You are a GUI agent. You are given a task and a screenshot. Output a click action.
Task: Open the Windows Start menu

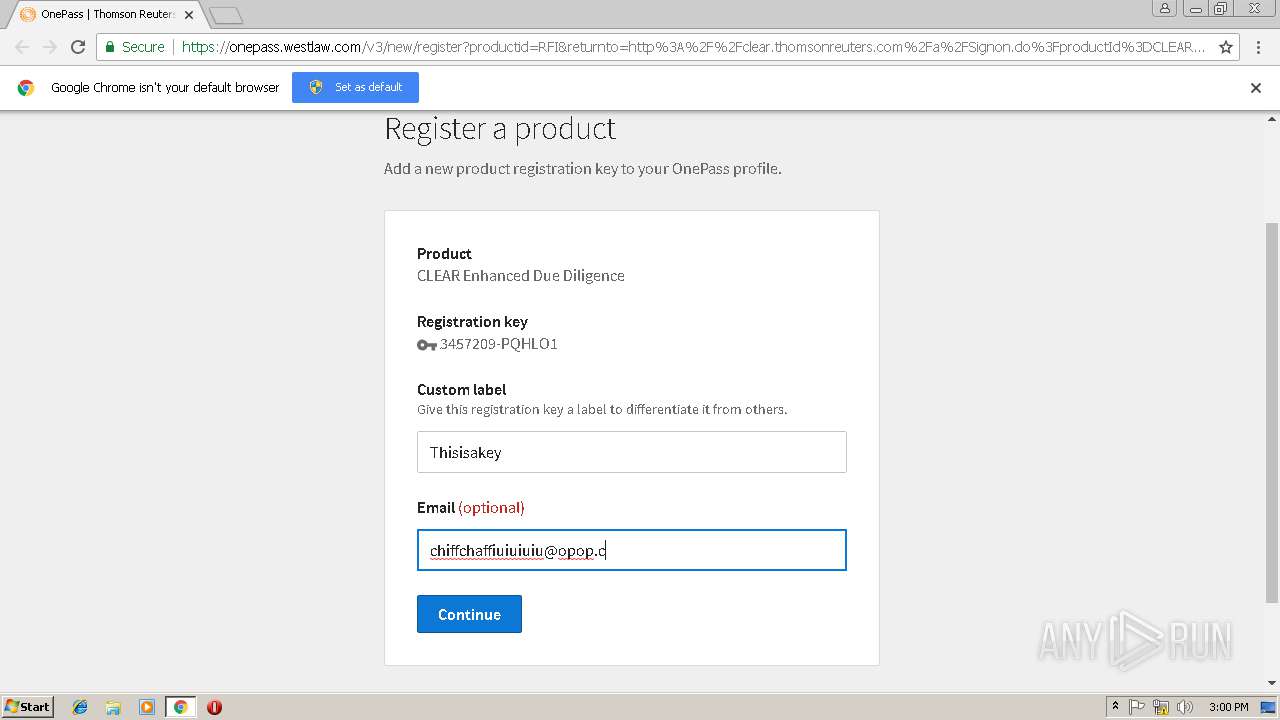click(x=28, y=706)
